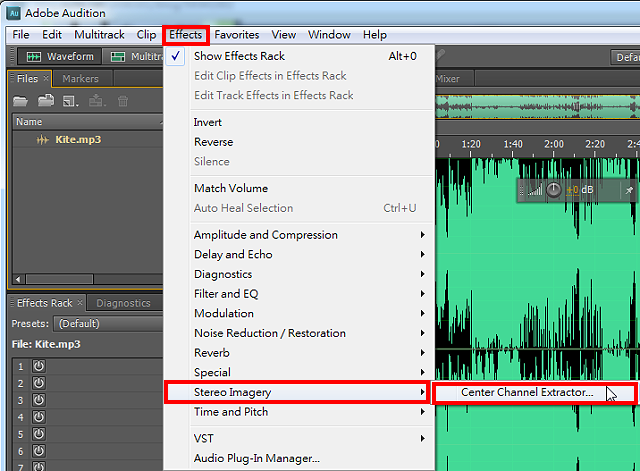Viewport: 640px width, 471px height.
Task: Select Invert effect
Action: pos(299,122)
